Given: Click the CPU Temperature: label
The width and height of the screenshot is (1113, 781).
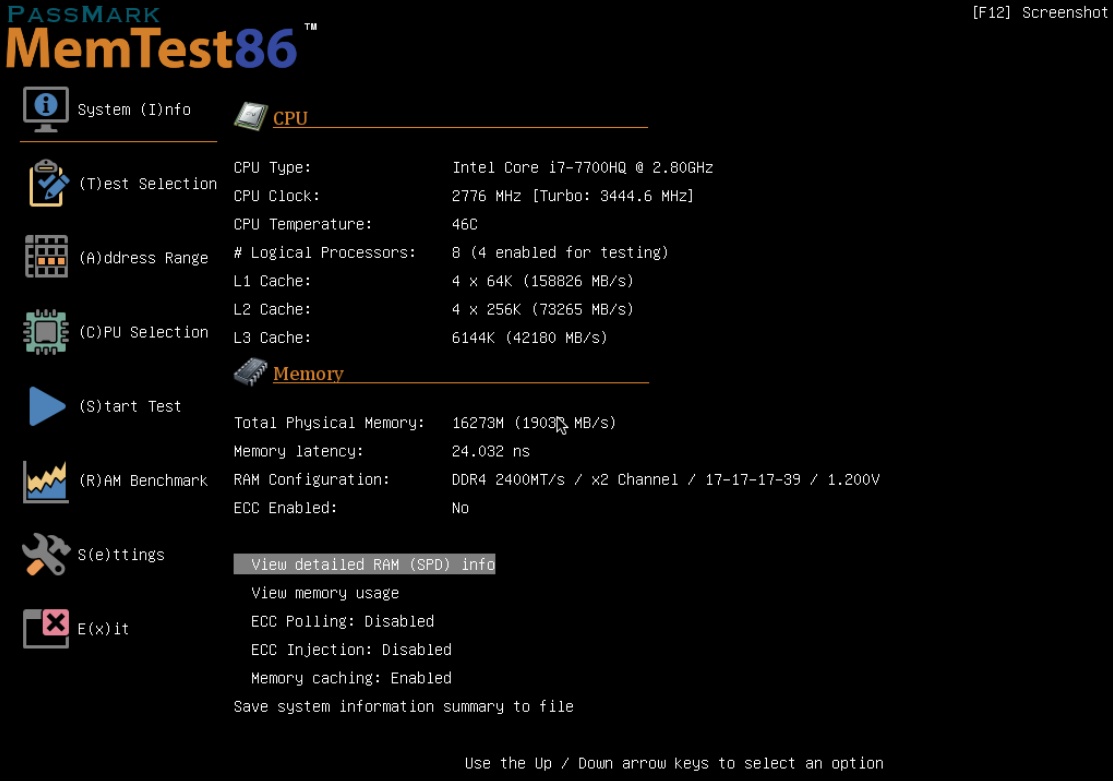Looking at the screenshot, I should pos(303,224).
